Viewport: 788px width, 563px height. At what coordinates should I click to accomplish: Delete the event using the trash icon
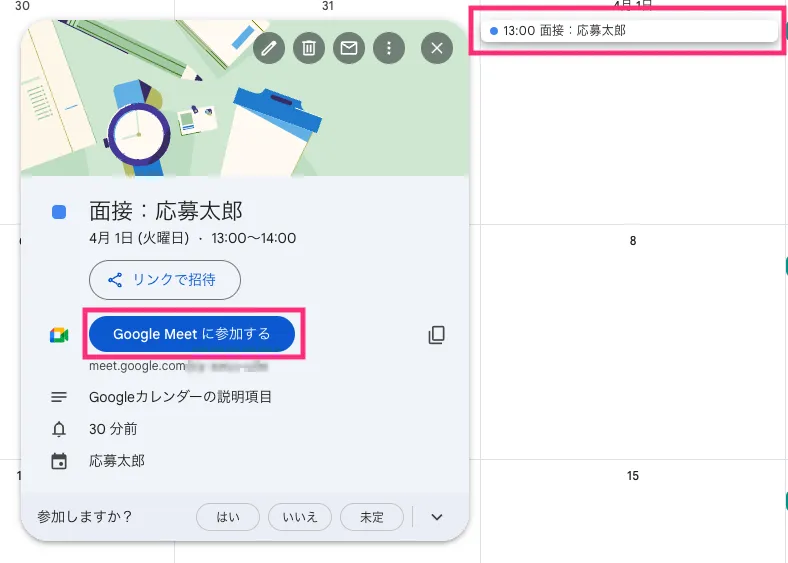[309, 47]
